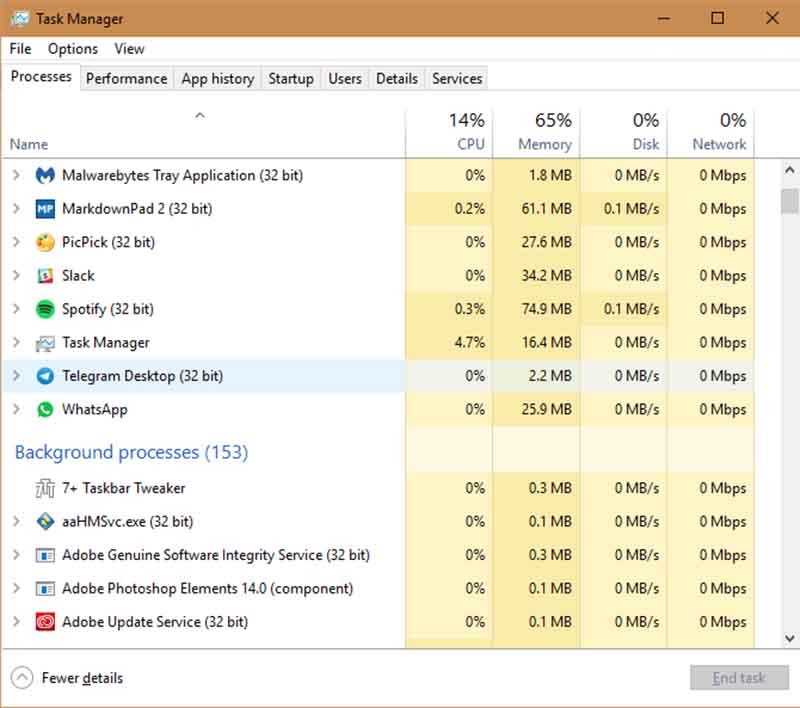The height and width of the screenshot is (708, 800).
Task: Open the Startup tab
Action: point(290,78)
